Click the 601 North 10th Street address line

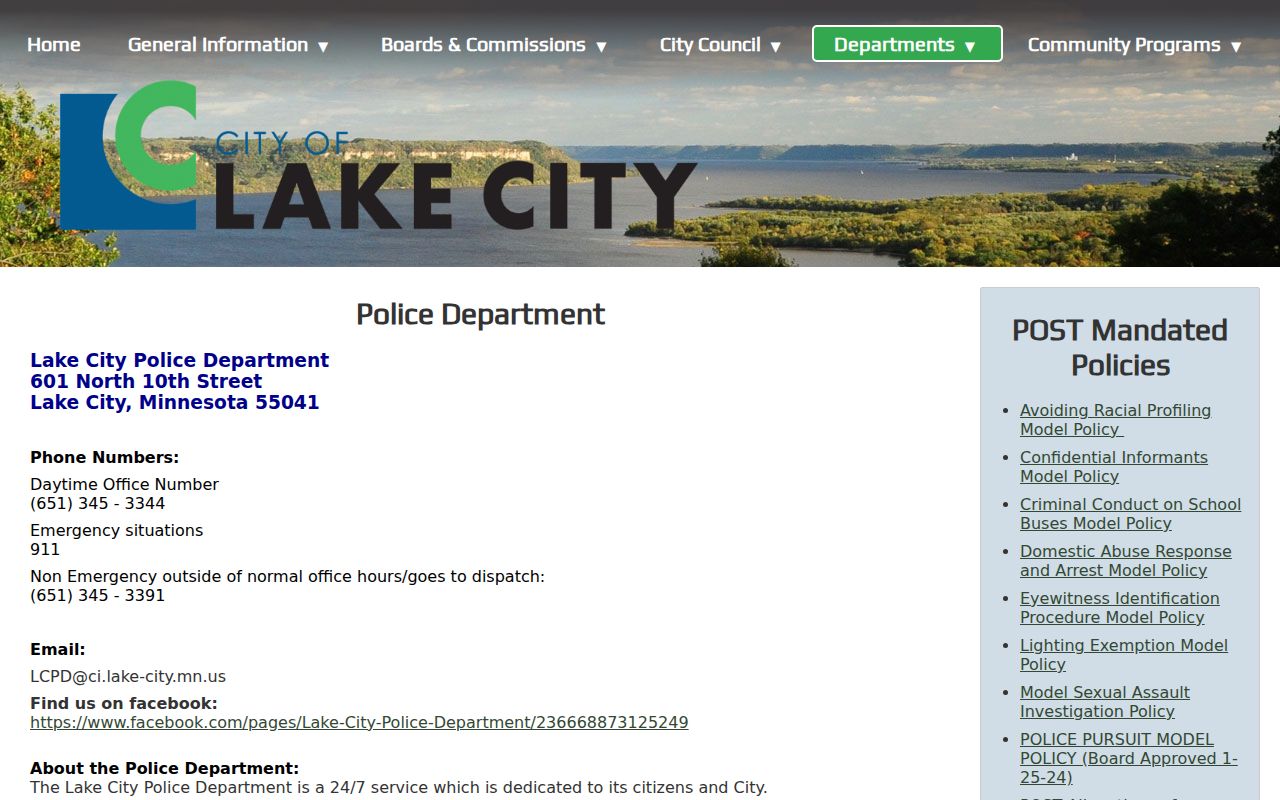[146, 381]
